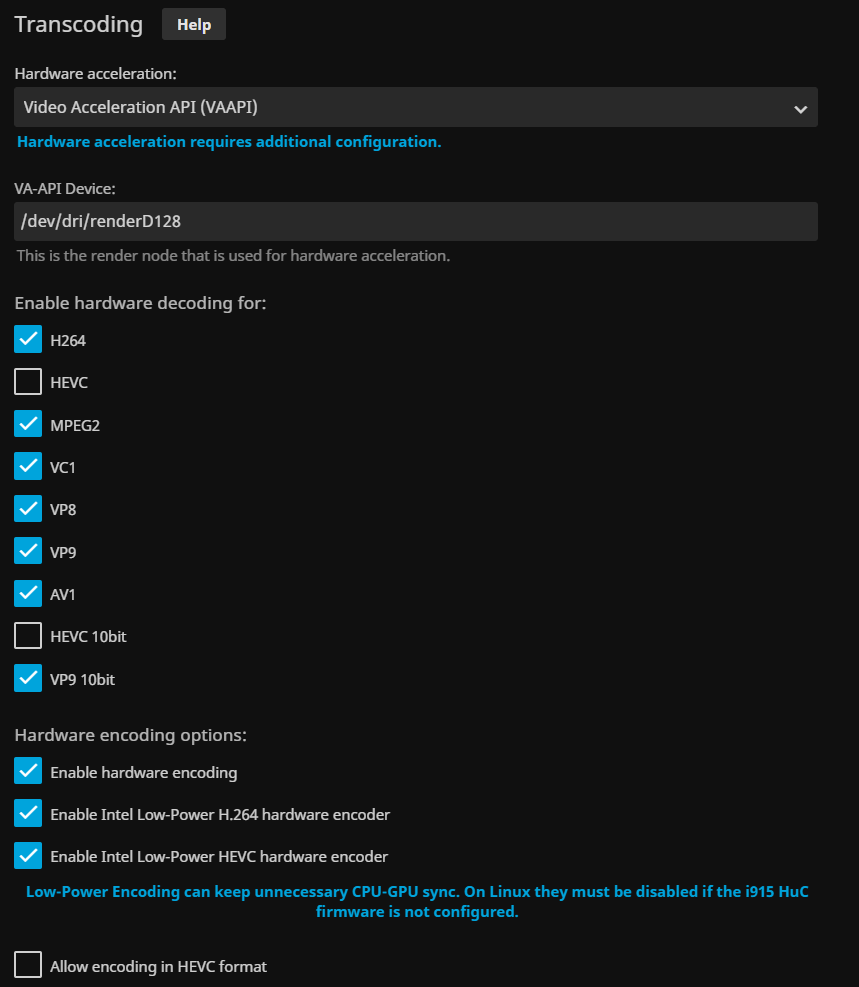Disable VP9 hardware decoding
This screenshot has height=987, width=859.
(28, 551)
